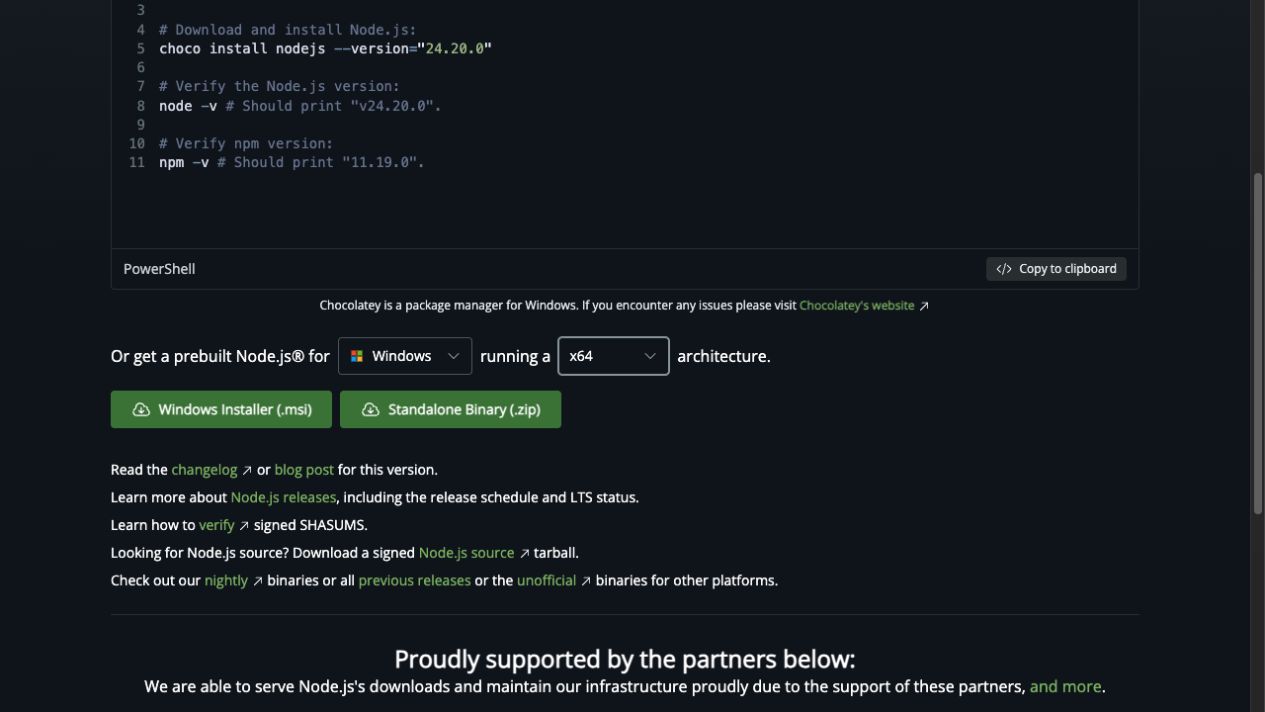Click the page vertical scrollbar thumb
Screen dimensions: 1265x712
[1258, 344]
